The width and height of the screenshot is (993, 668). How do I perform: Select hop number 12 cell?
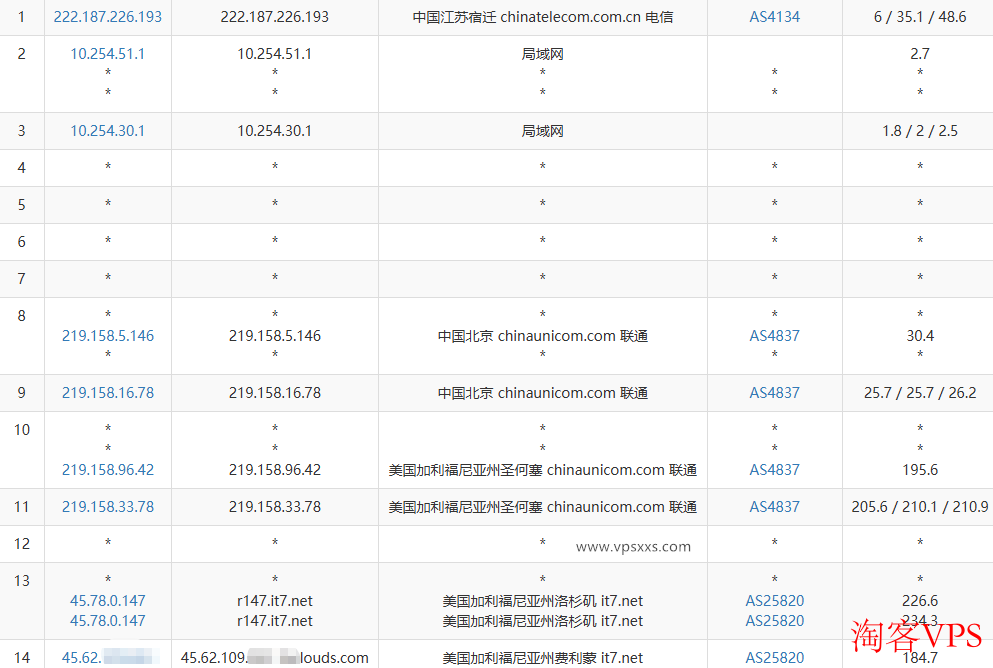pos(22,544)
